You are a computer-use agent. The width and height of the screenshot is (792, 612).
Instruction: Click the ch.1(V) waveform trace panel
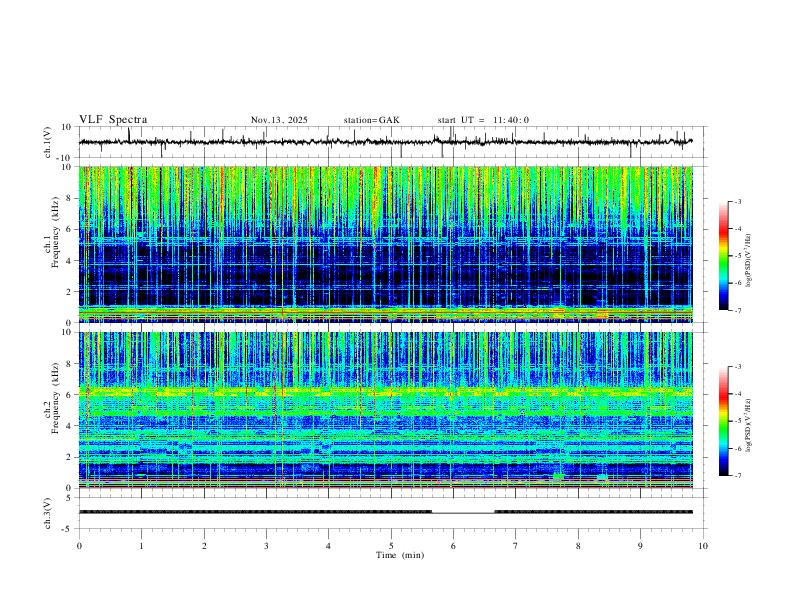(x=393, y=142)
